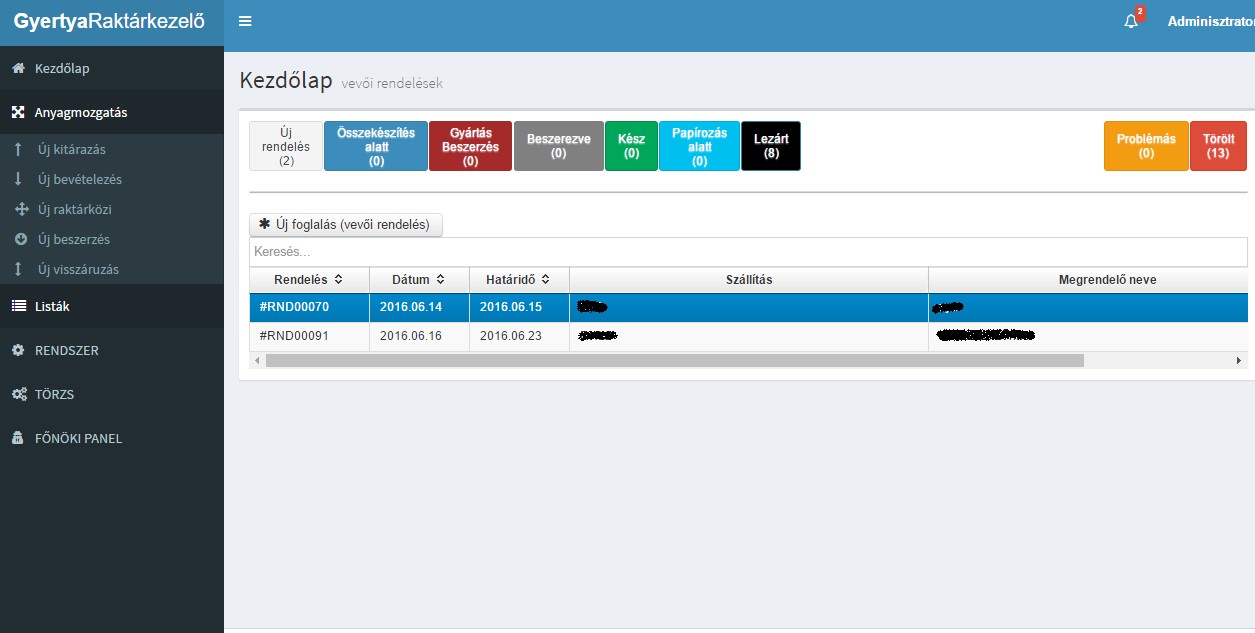Click date cell 2016.06.16

coord(419,336)
